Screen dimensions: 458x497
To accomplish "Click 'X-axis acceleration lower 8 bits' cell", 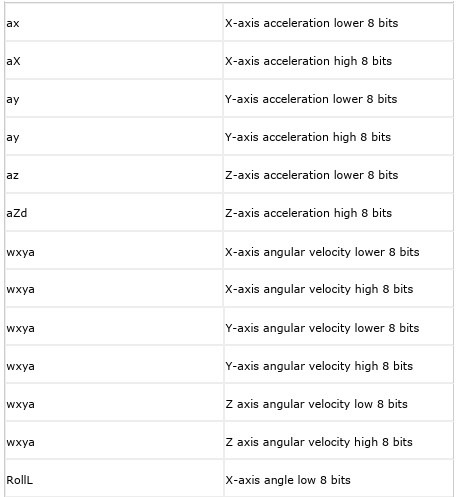I will [x=338, y=23].
